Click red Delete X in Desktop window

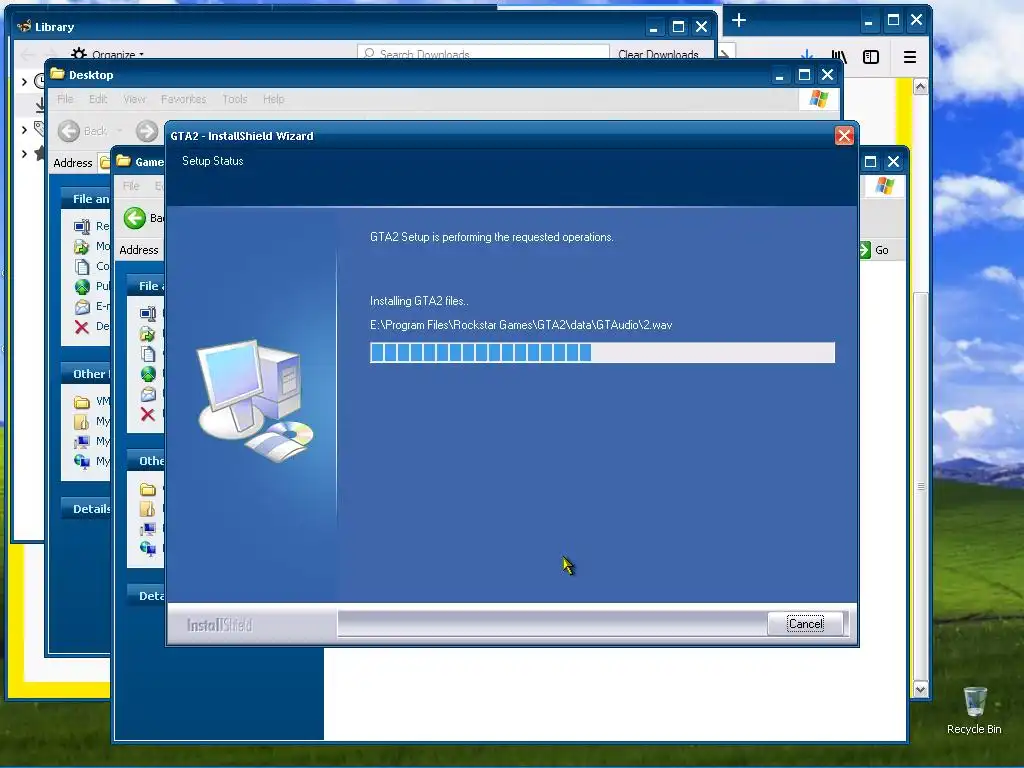pos(82,327)
